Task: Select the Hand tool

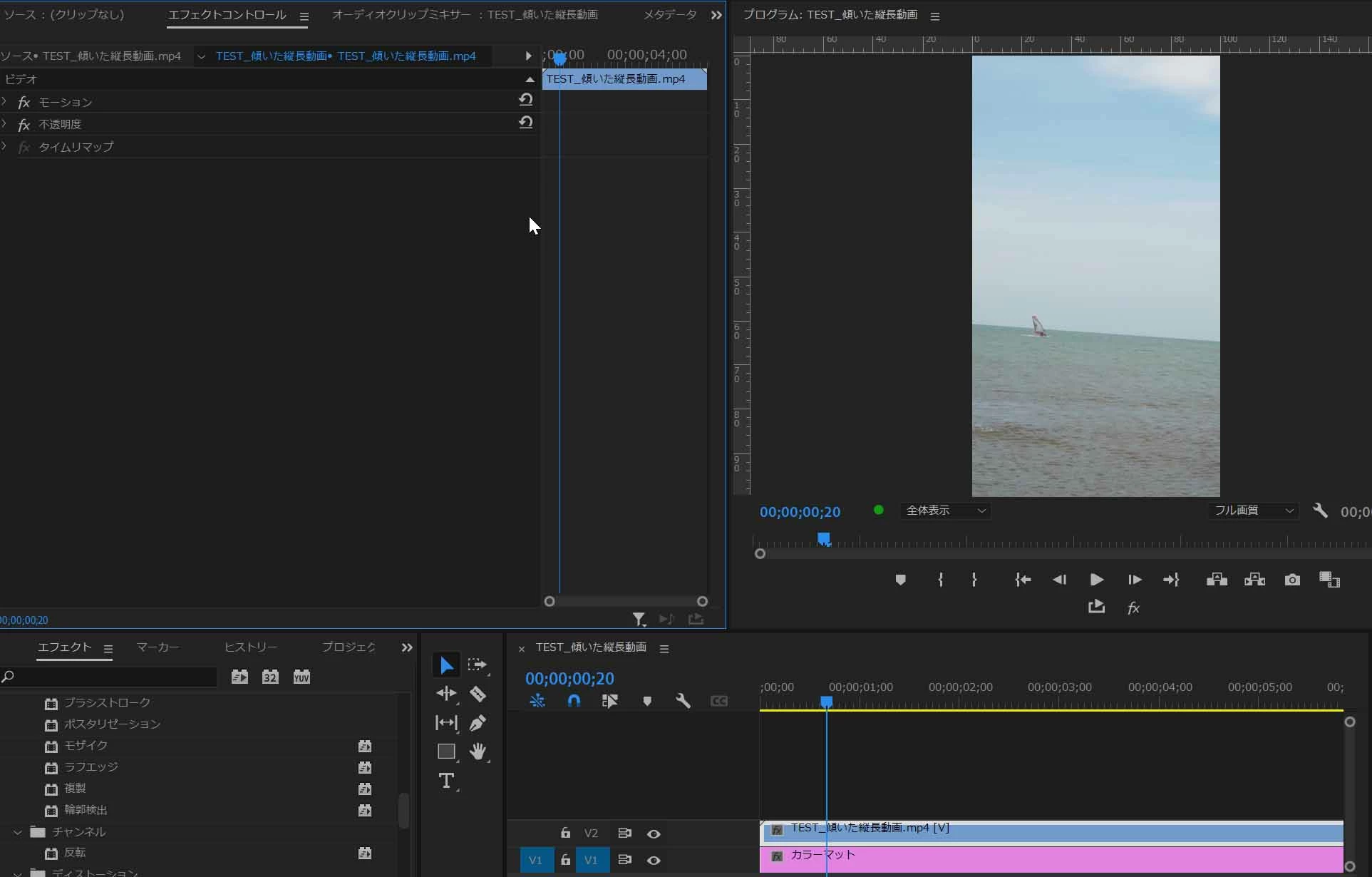Action: (478, 752)
